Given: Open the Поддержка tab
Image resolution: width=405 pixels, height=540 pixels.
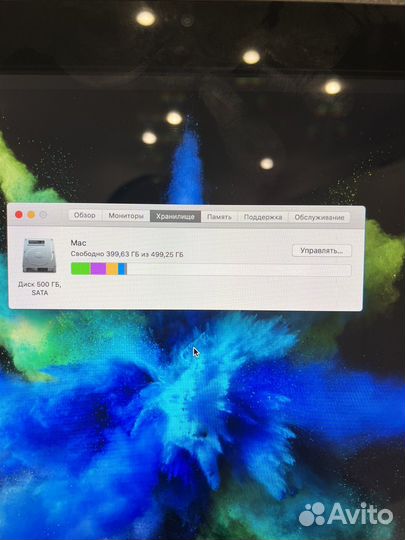Looking at the screenshot, I should pyautogui.click(x=263, y=217).
